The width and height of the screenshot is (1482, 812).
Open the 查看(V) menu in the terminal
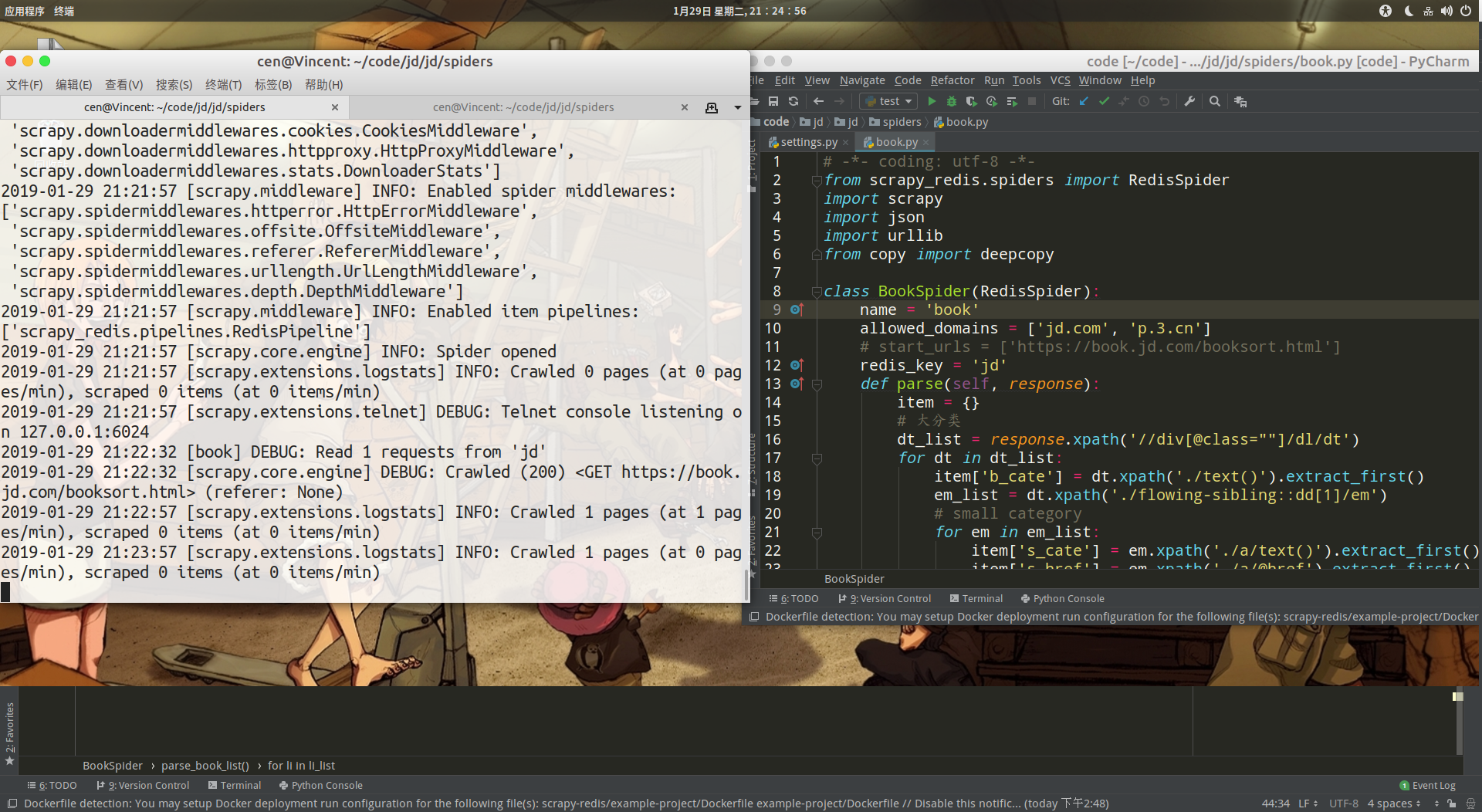click(123, 85)
